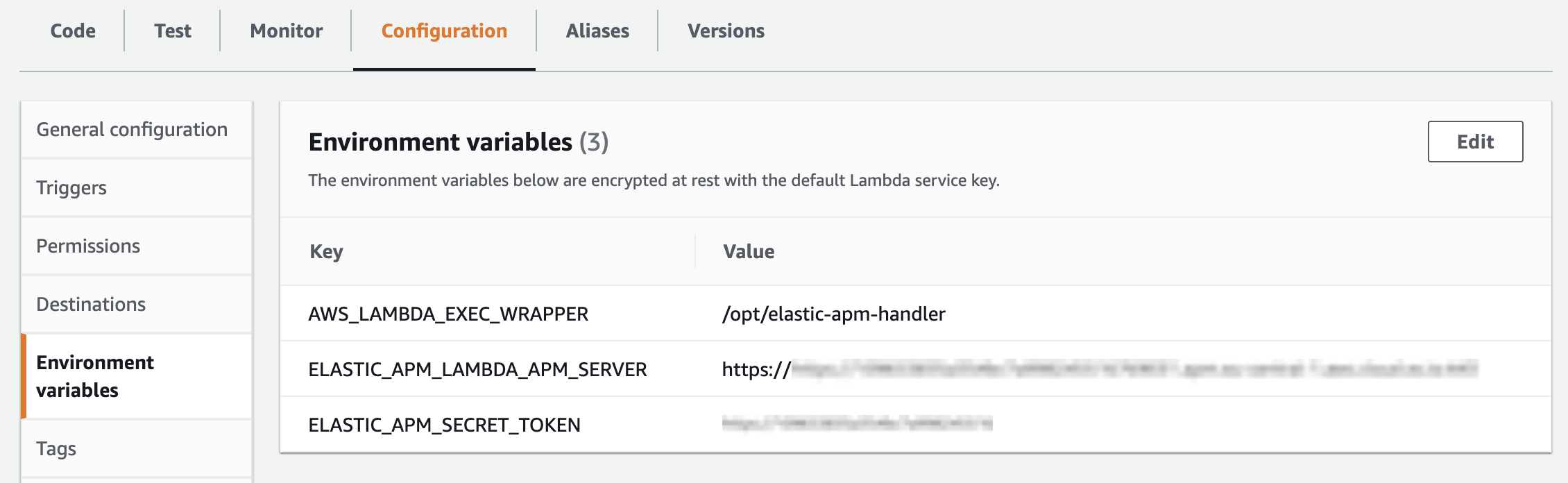
Task: Open the Permissions section
Action: coord(89,245)
